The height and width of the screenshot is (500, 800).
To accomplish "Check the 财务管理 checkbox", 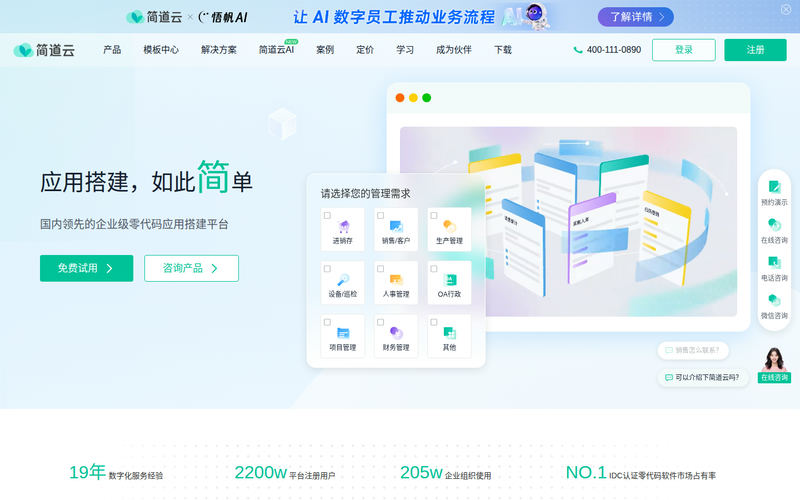I will pyautogui.click(x=380, y=322).
